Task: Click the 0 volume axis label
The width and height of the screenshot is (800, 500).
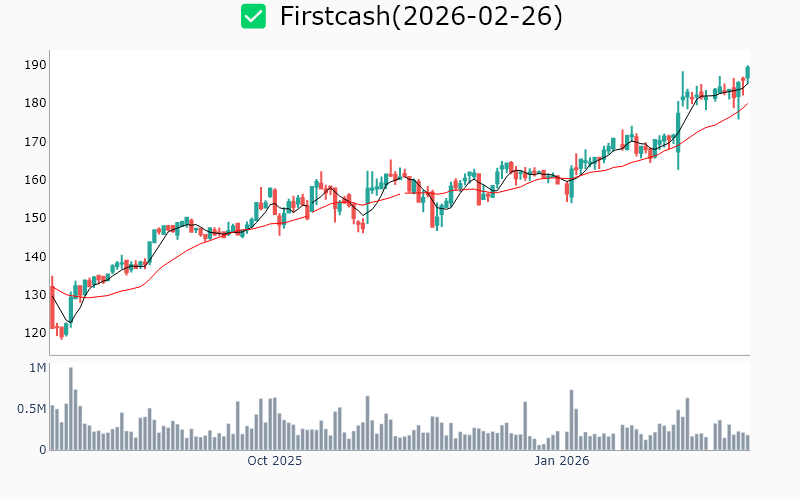Action: pos(43,450)
